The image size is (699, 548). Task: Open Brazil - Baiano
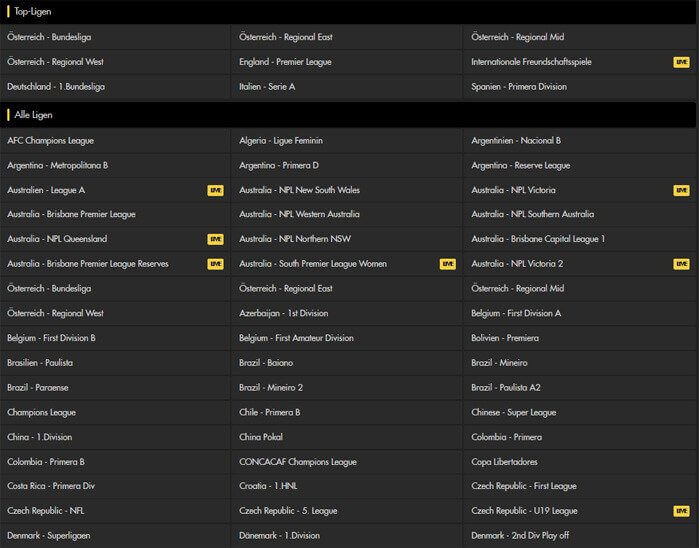(346, 363)
